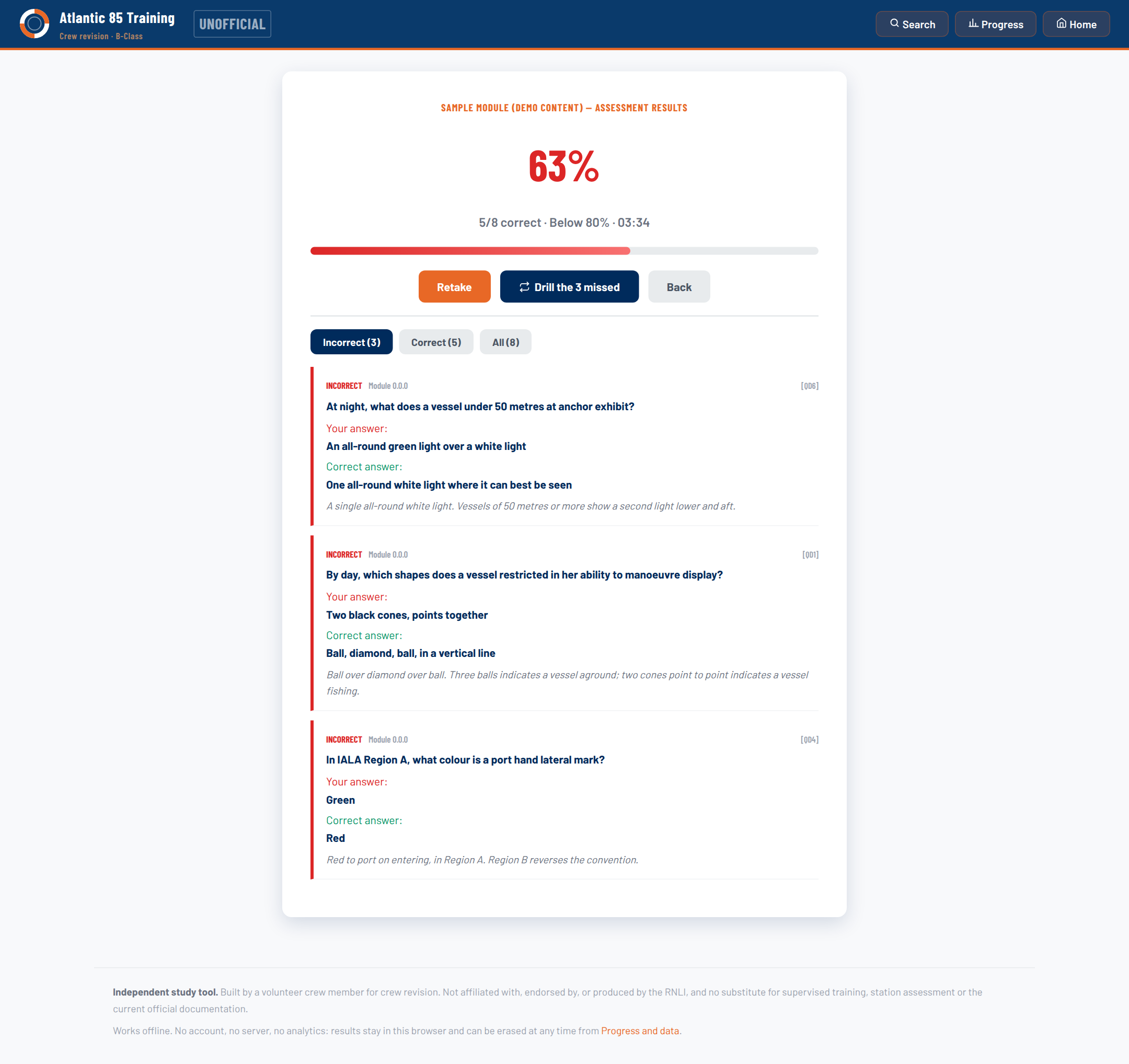Retake the assessment

tap(454, 287)
